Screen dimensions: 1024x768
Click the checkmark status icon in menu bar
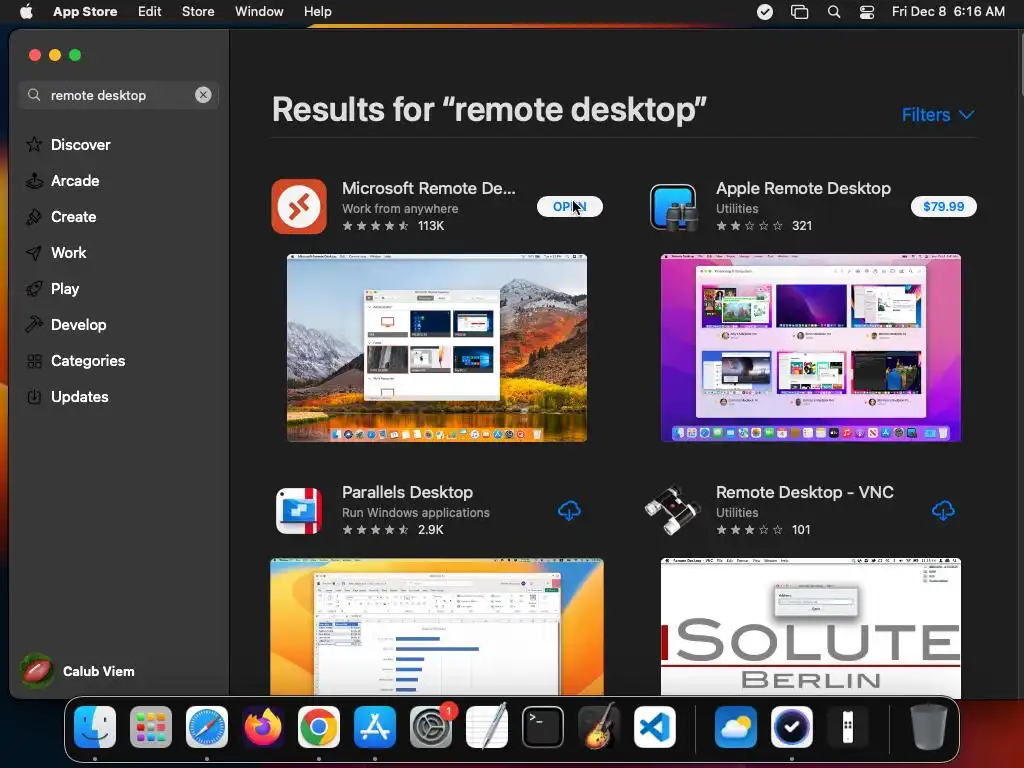[x=765, y=12]
